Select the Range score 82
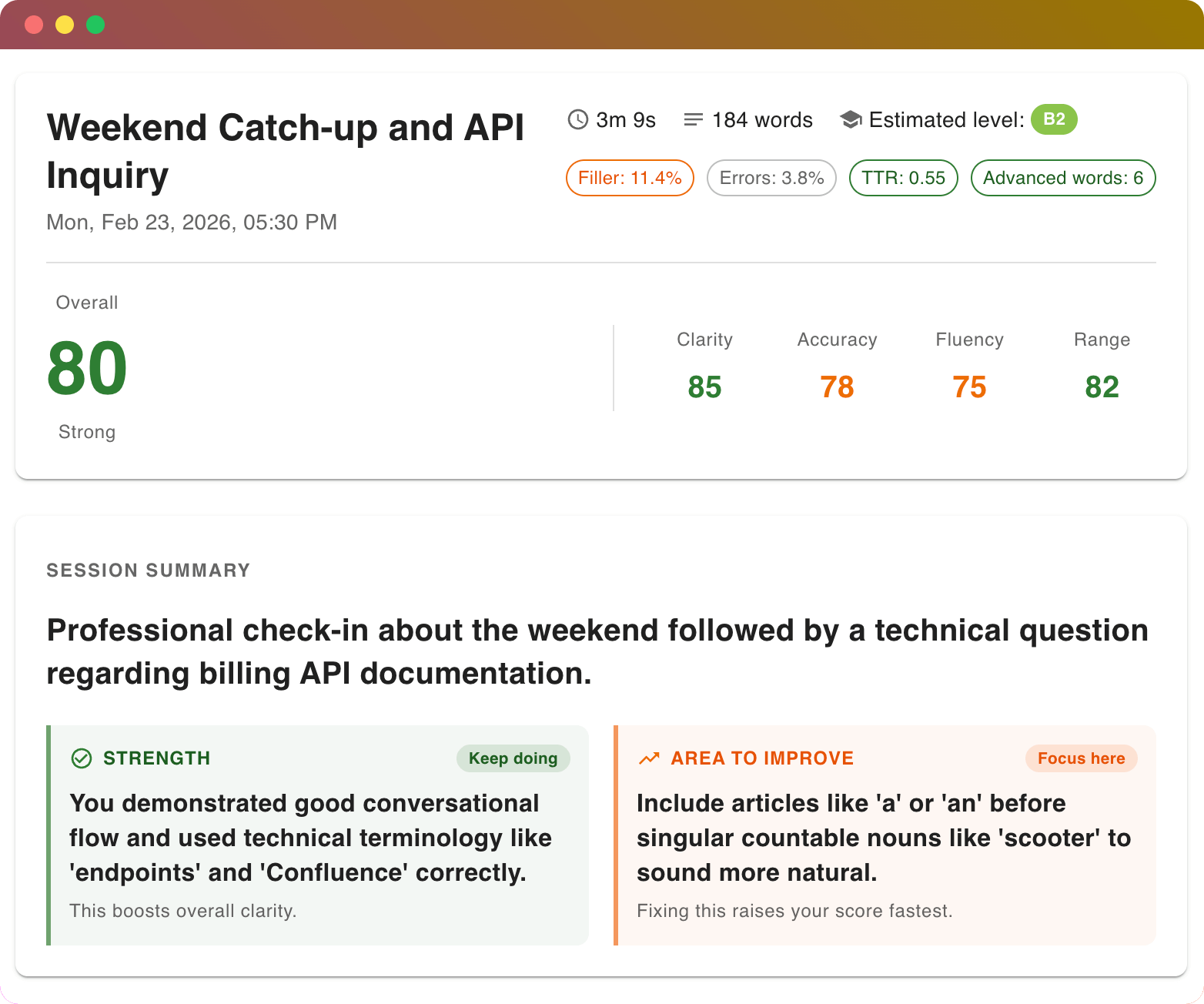 pyautogui.click(x=1102, y=387)
